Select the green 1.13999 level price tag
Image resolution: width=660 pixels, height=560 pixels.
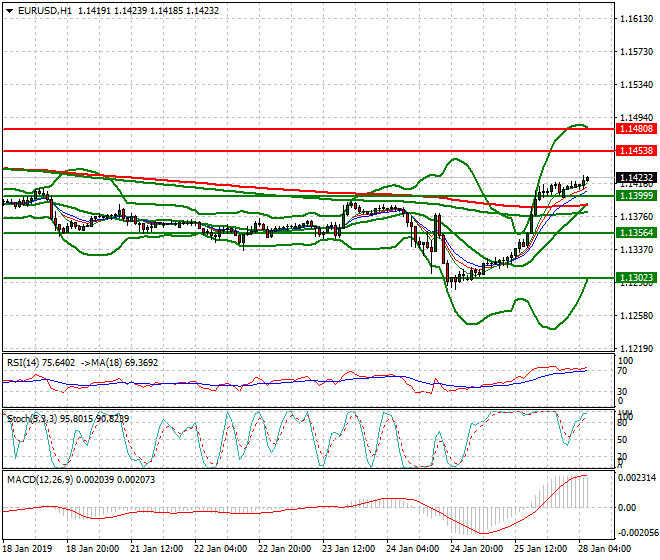coord(636,196)
